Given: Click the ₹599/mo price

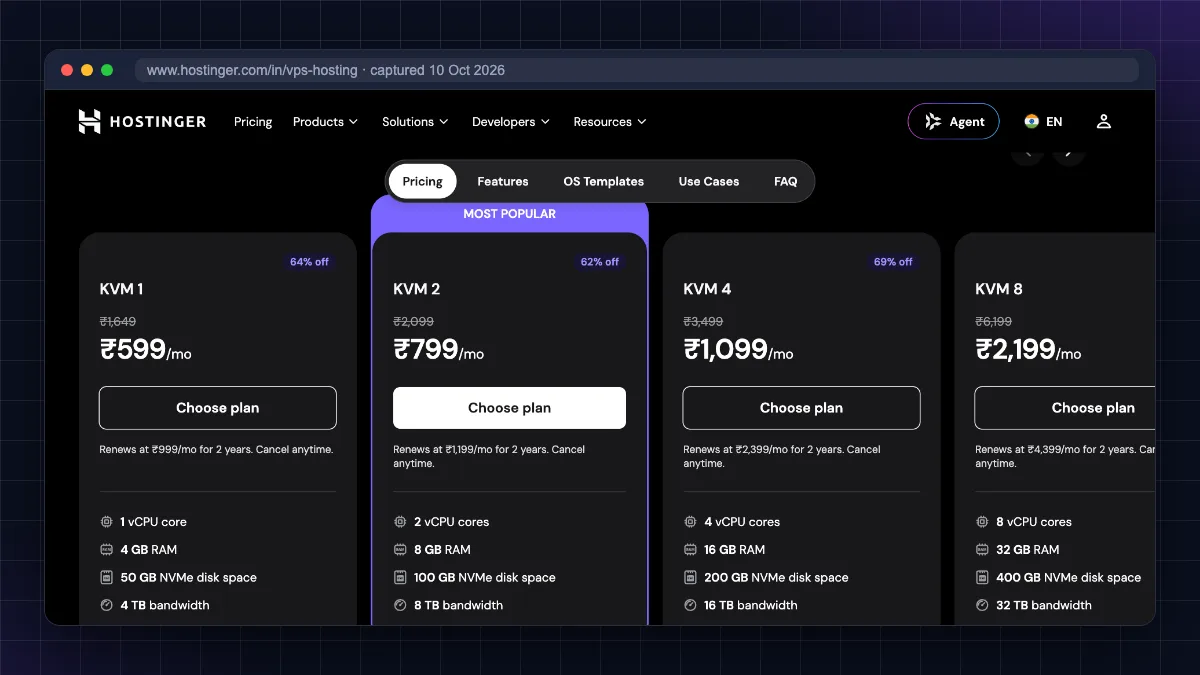Looking at the screenshot, I should [x=146, y=350].
